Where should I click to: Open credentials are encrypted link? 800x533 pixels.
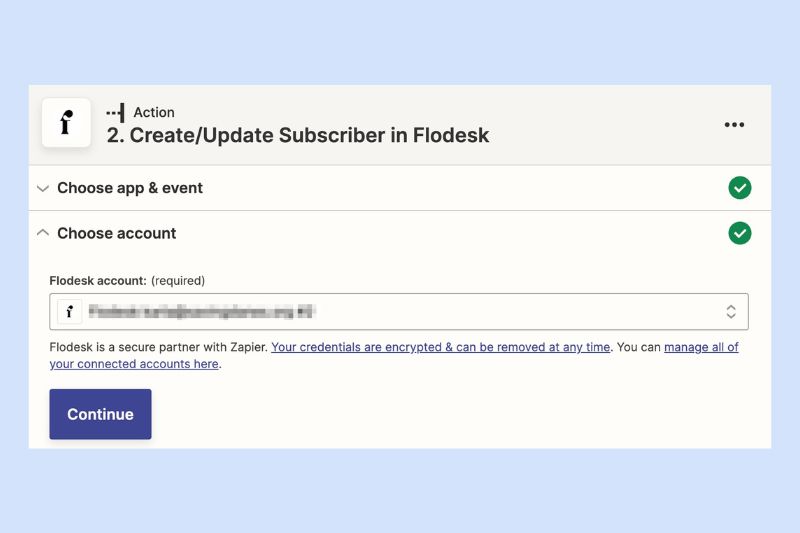point(440,347)
